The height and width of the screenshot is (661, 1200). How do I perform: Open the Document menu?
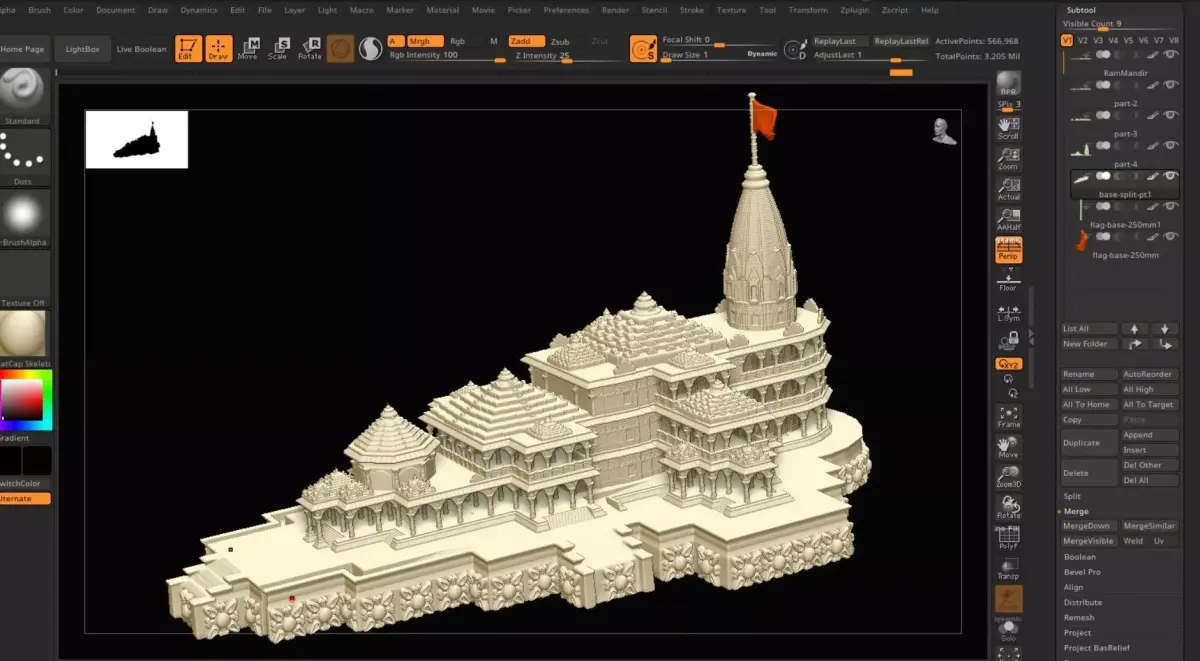116,10
